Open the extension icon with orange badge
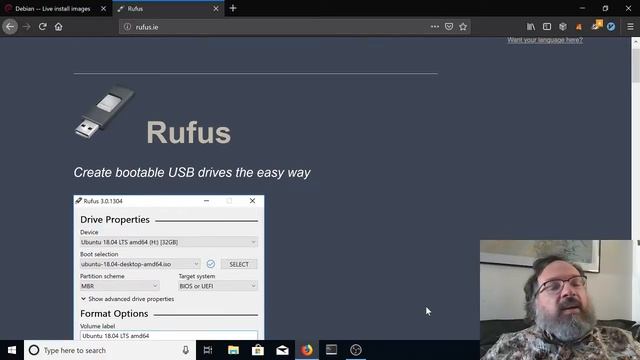Screen dimensions: 640x360 (x=597, y=25)
